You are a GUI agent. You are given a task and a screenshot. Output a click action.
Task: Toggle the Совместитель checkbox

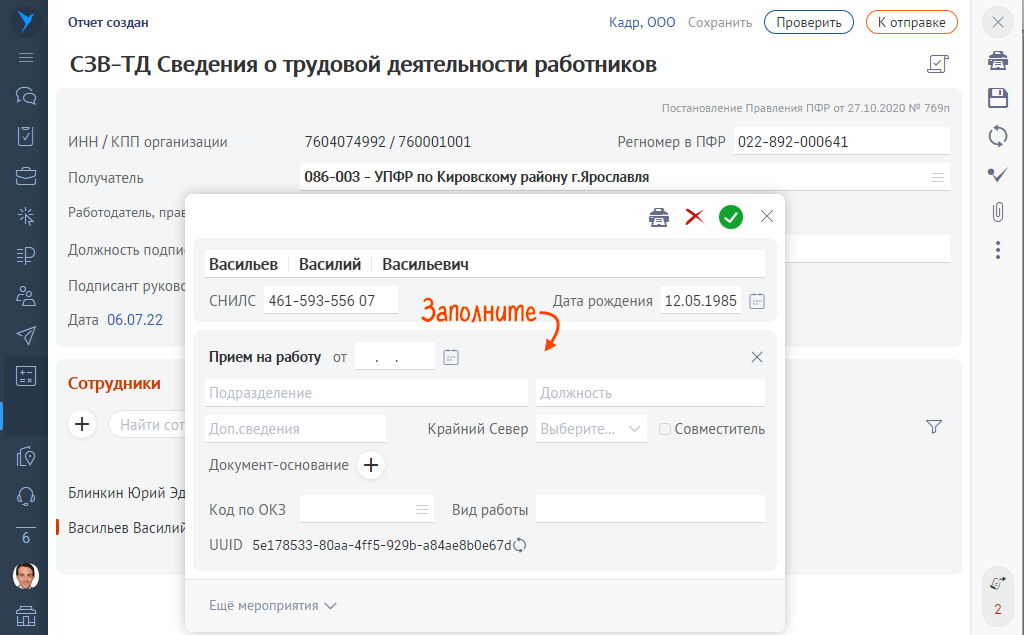click(665, 429)
